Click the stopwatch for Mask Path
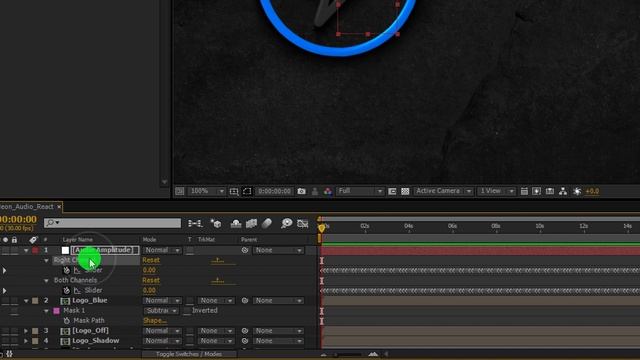Viewport: 640px width, 360px height. point(67,321)
